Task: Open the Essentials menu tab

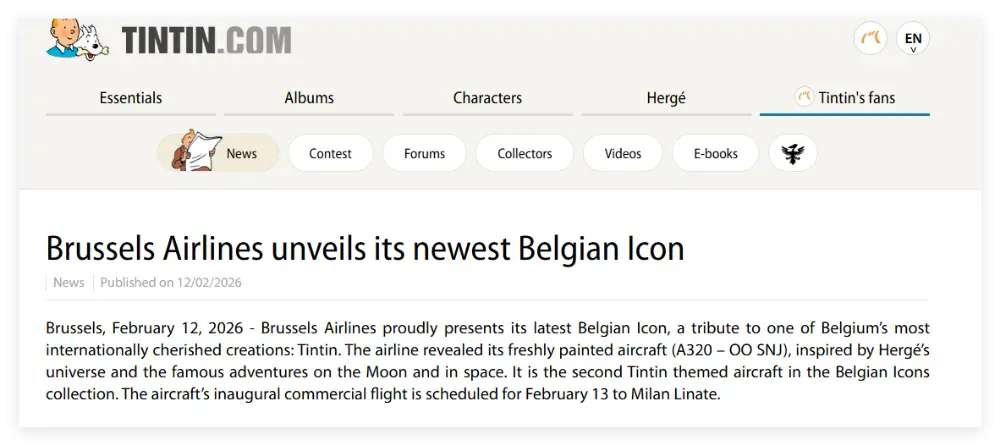Action: pyautogui.click(x=131, y=98)
